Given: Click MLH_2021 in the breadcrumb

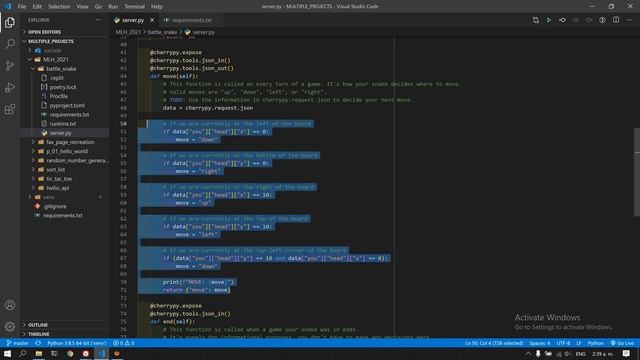Looking at the screenshot, I should (128, 32).
